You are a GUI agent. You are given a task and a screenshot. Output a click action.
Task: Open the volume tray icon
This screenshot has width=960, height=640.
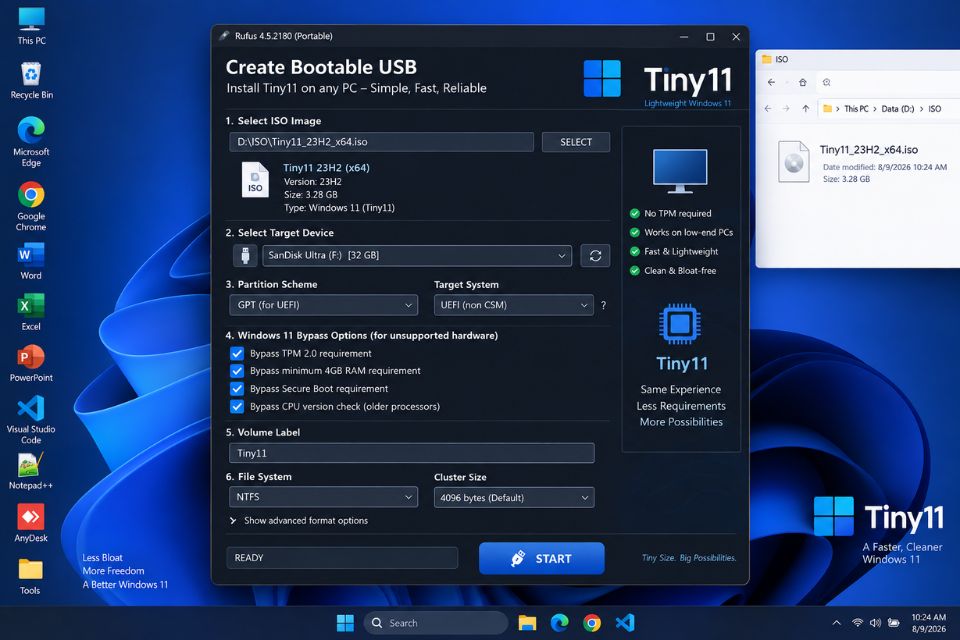(876, 623)
